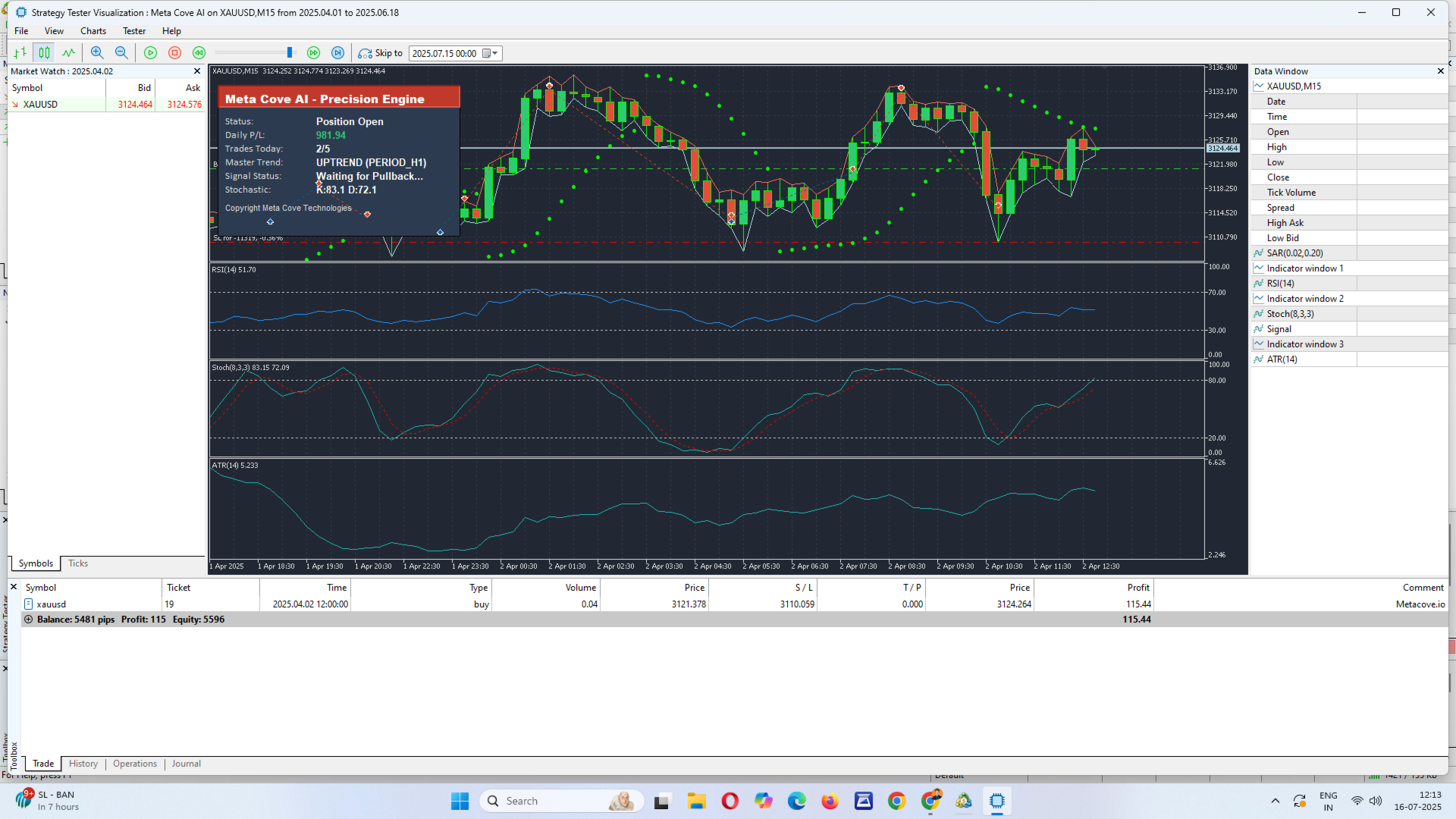Speed up the test playback
This screenshot has height=819, width=1456.
pos(313,53)
